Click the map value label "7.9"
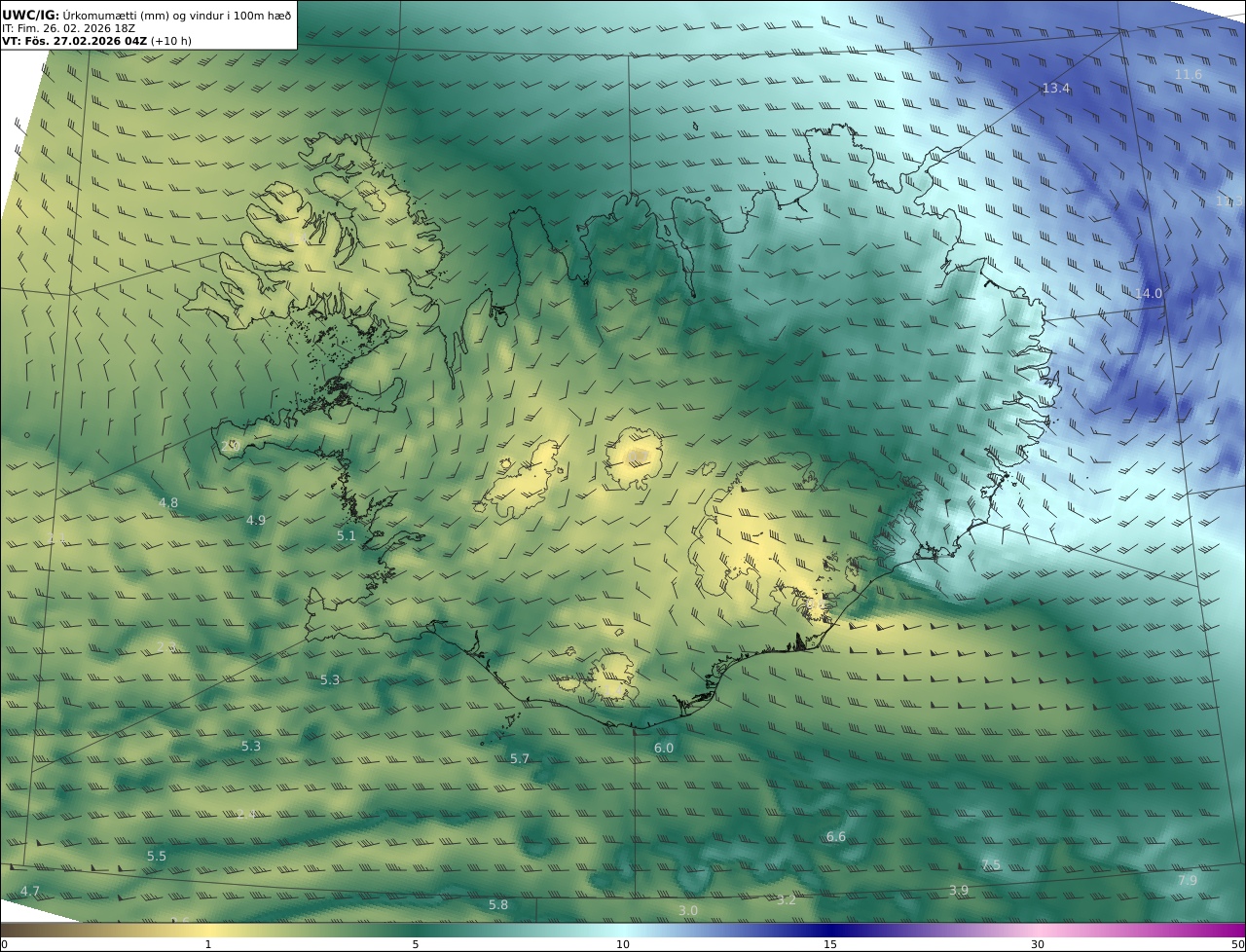This screenshot has width=1246, height=952. pos(1188,881)
